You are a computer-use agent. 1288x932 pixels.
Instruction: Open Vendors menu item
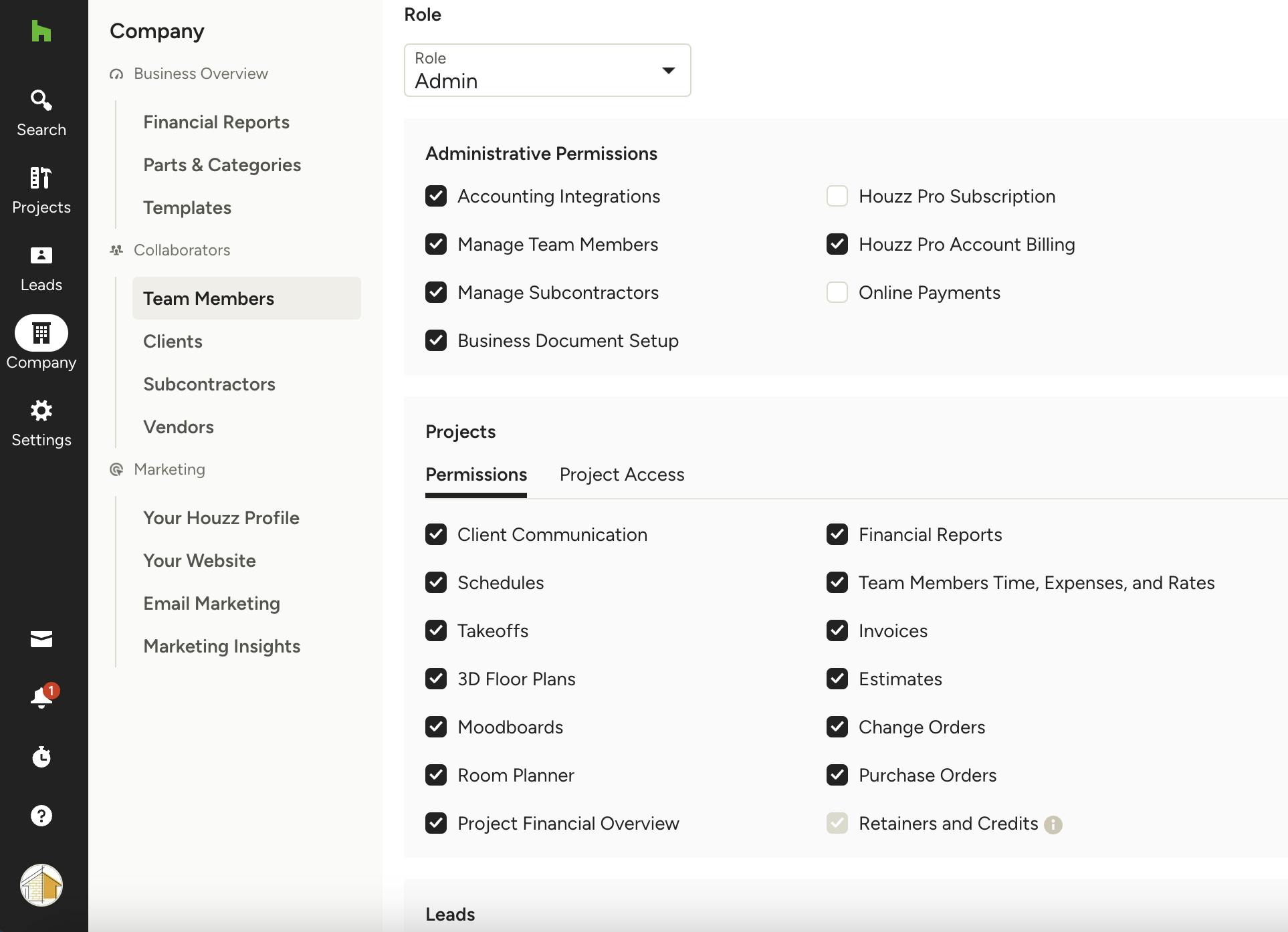tap(179, 427)
